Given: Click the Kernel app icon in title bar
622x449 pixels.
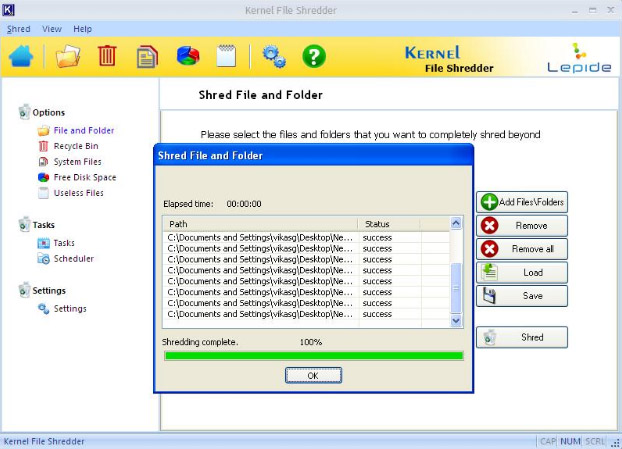Looking at the screenshot, I should click(8, 10).
